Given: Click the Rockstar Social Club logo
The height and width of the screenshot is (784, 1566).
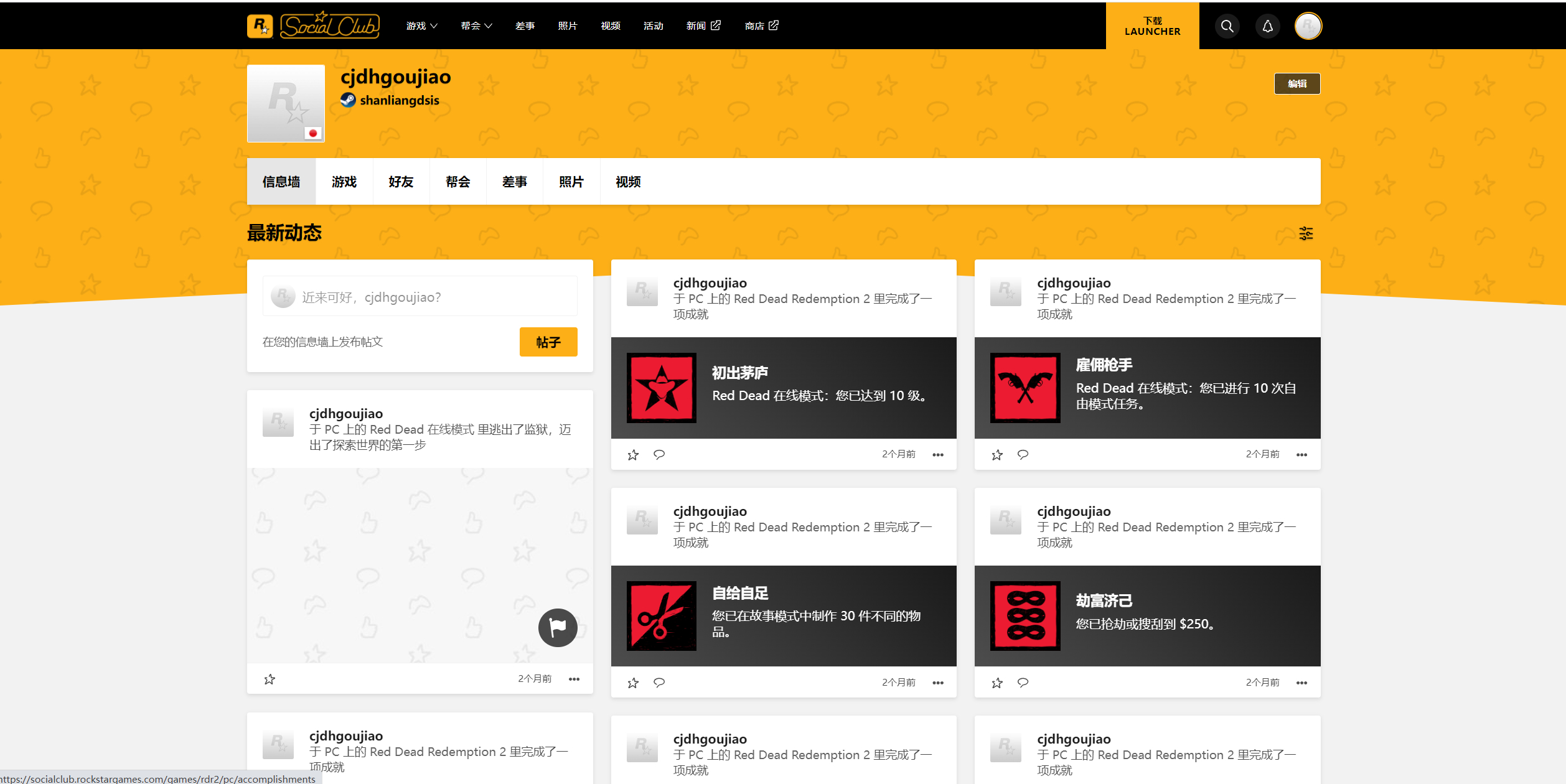Looking at the screenshot, I should [x=313, y=26].
